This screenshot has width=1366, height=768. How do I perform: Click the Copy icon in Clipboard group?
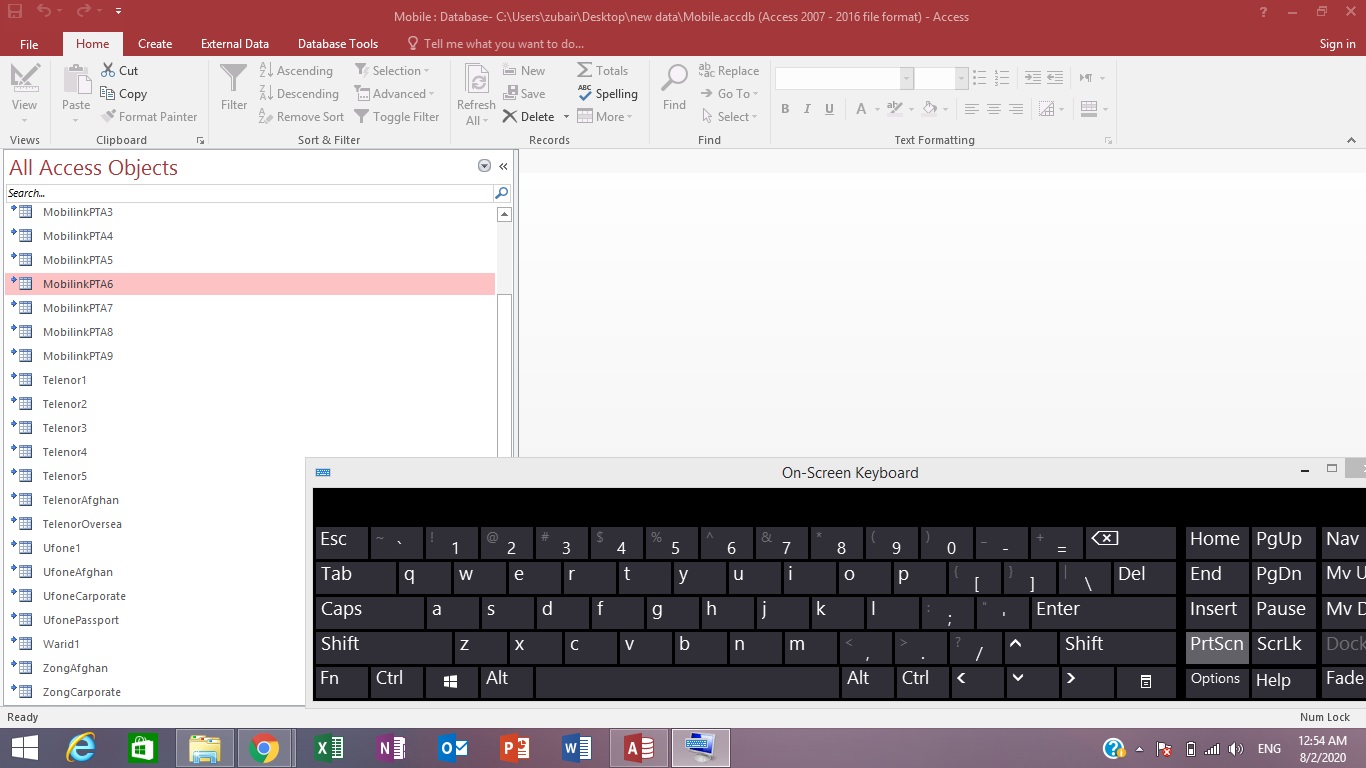click(x=108, y=93)
